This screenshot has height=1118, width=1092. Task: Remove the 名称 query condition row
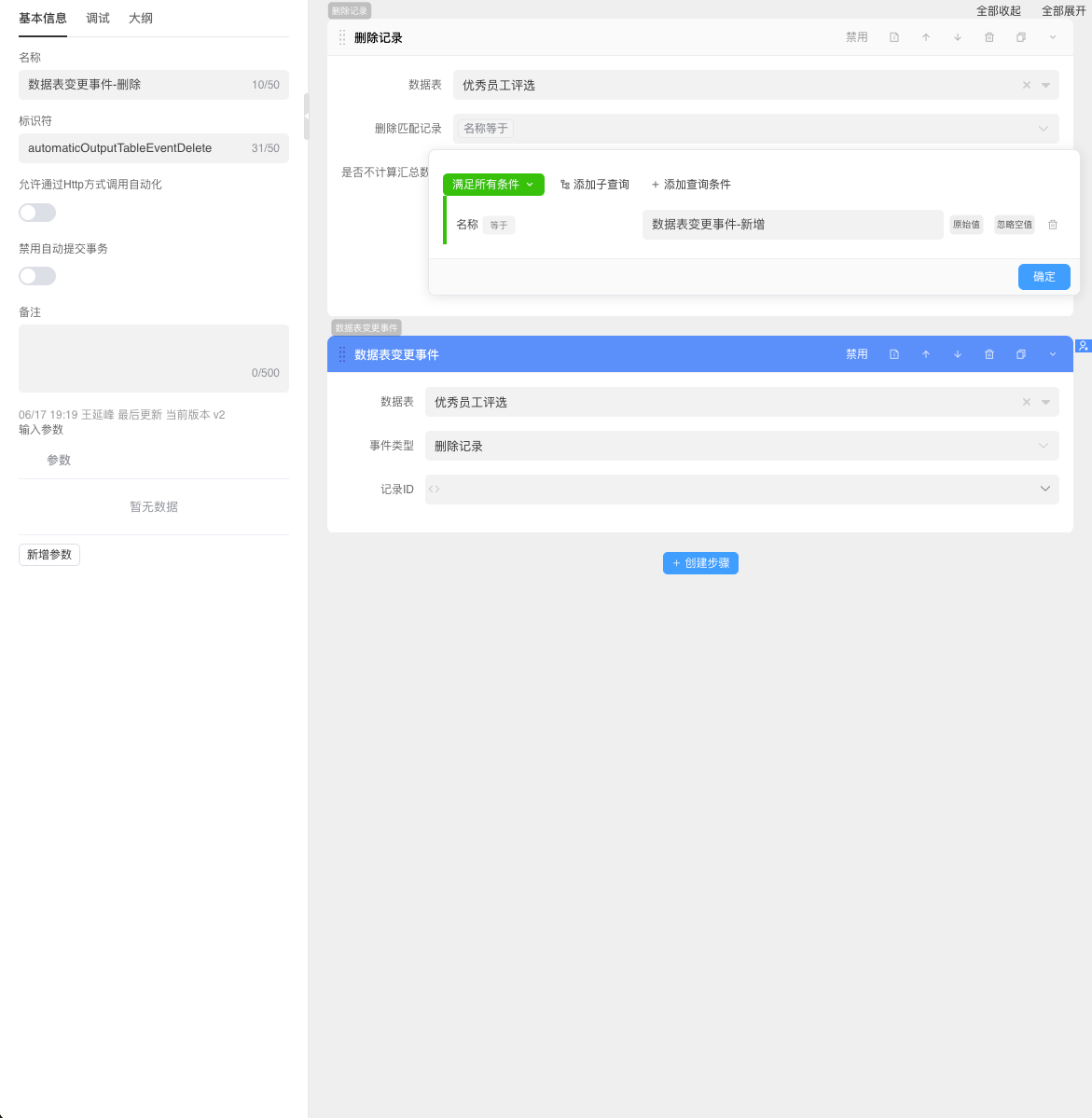tap(1053, 225)
